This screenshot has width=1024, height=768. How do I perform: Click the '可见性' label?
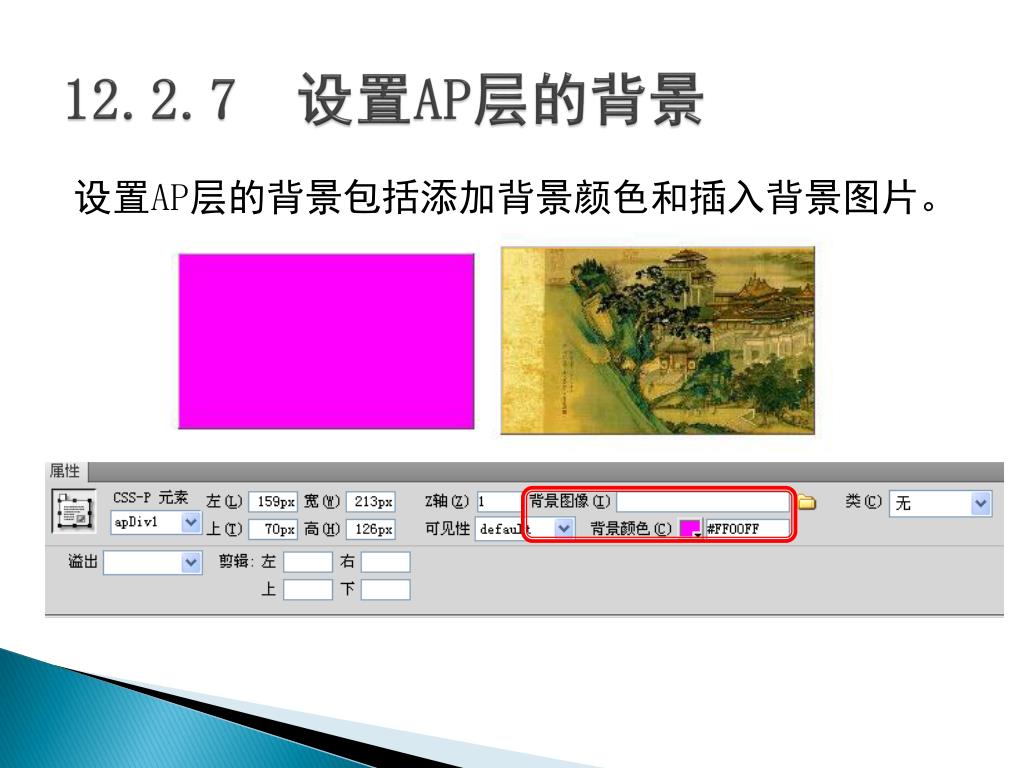447,528
